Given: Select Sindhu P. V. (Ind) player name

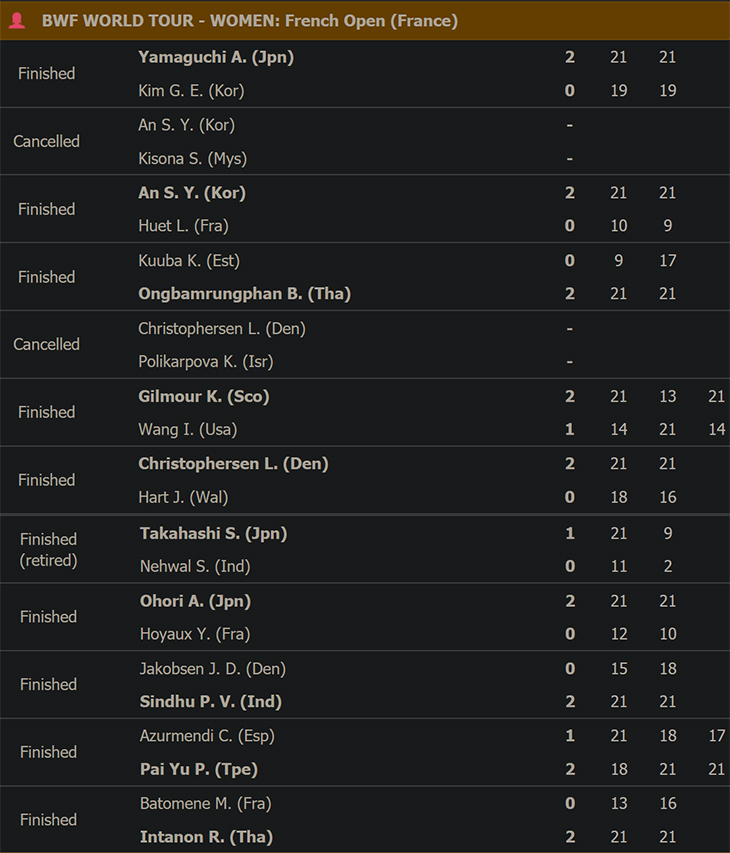Looking at the screenshot, I should point(211,702).
